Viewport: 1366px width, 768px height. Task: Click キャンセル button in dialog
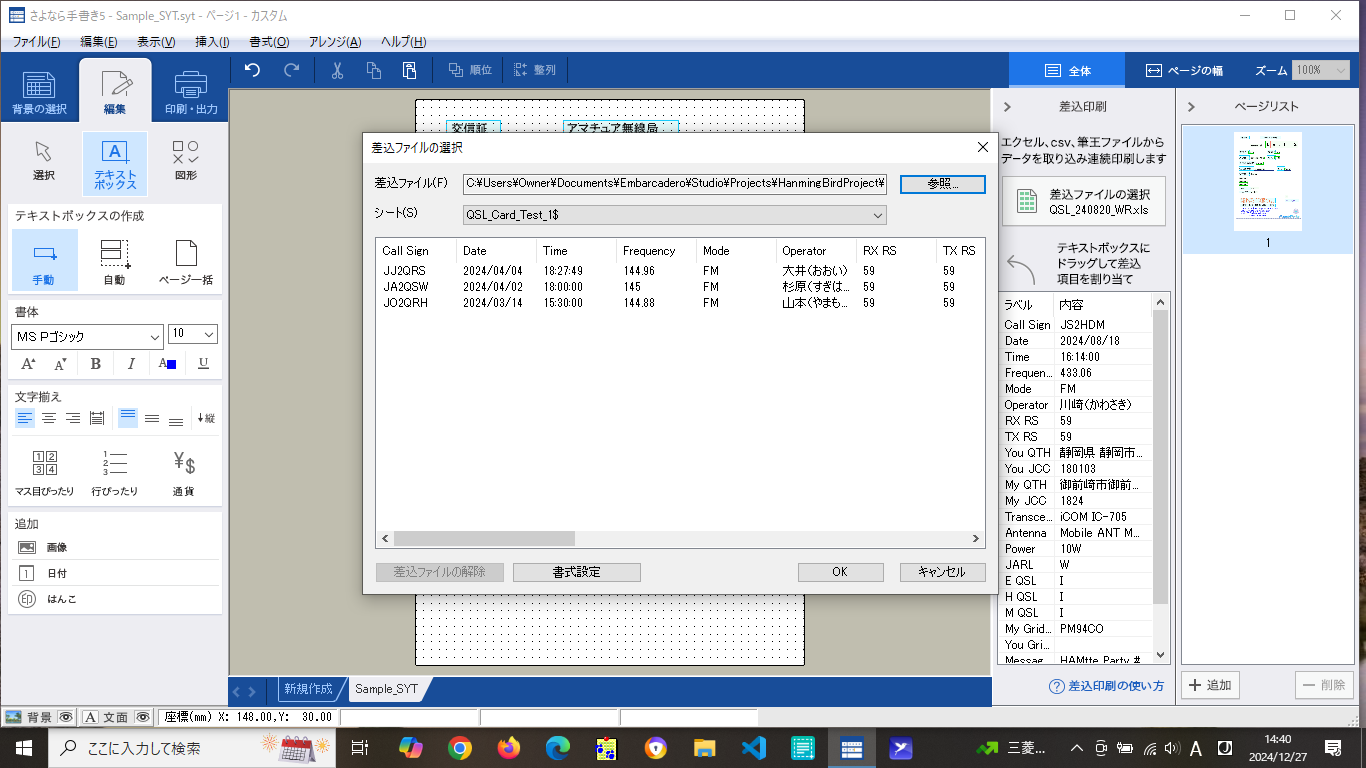[941, 572]
